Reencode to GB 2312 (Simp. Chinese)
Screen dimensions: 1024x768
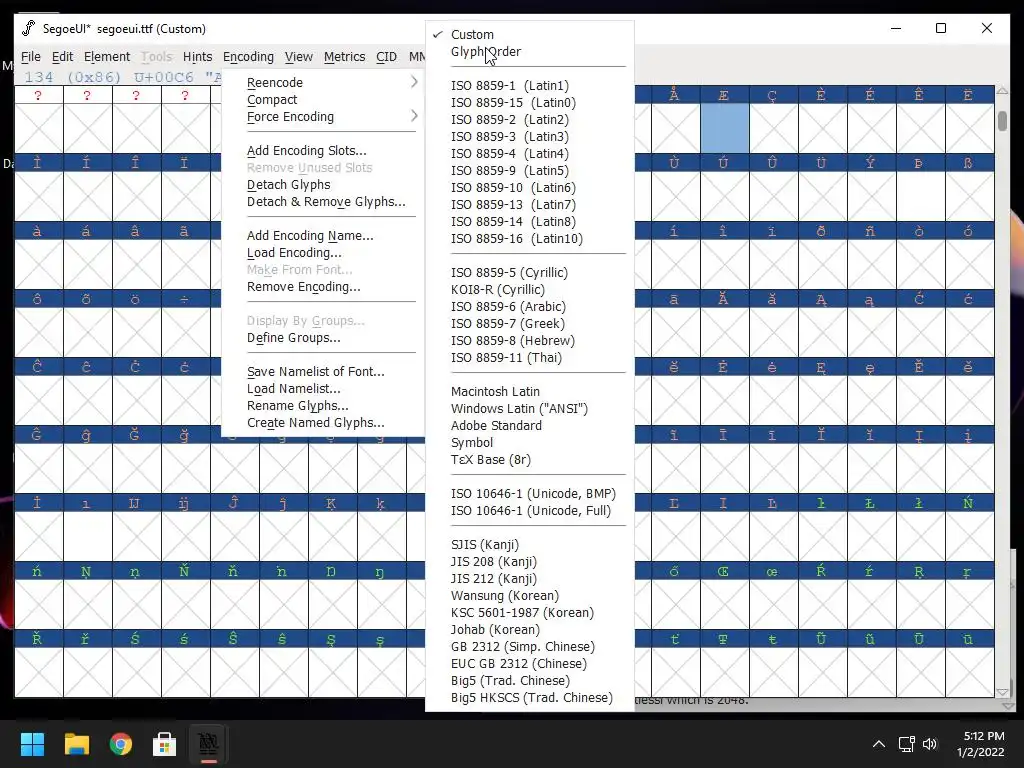522,646
